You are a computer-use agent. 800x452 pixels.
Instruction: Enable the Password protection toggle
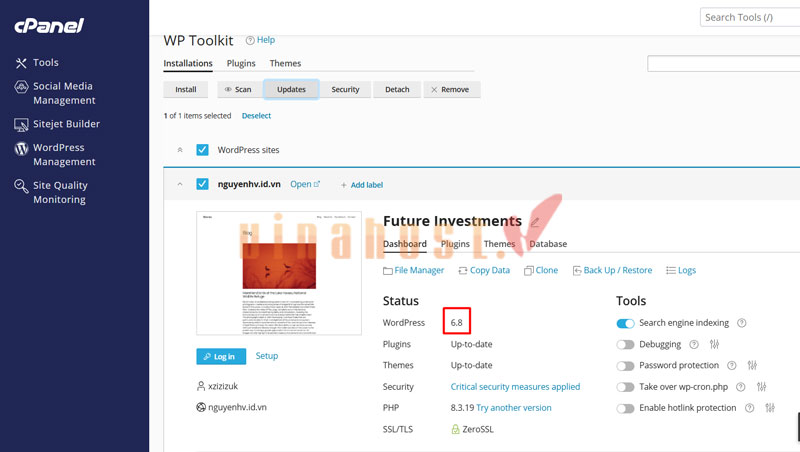[x=625, y=366]
